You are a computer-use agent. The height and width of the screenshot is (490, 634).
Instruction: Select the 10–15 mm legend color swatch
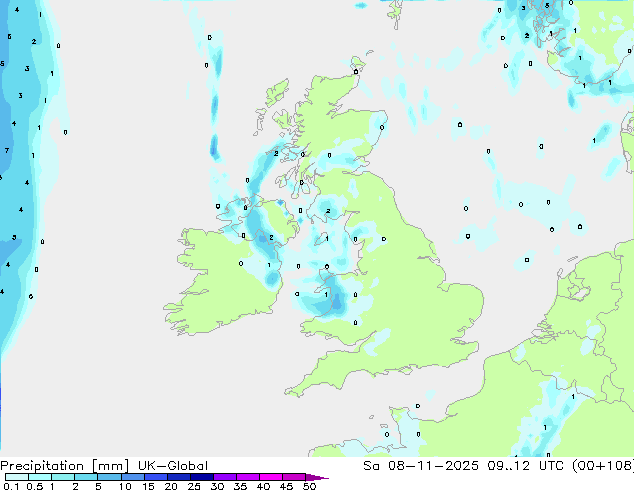132,477
